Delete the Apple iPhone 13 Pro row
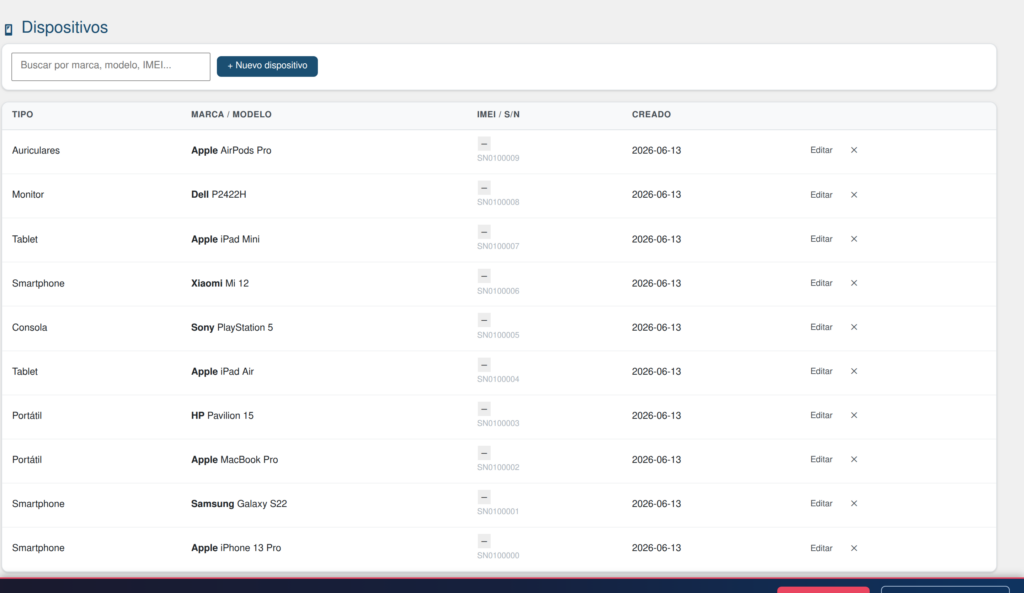Image resolution: width=1024 pixels, height=593 pixels. pyautogui.click(x=854, y=548)
